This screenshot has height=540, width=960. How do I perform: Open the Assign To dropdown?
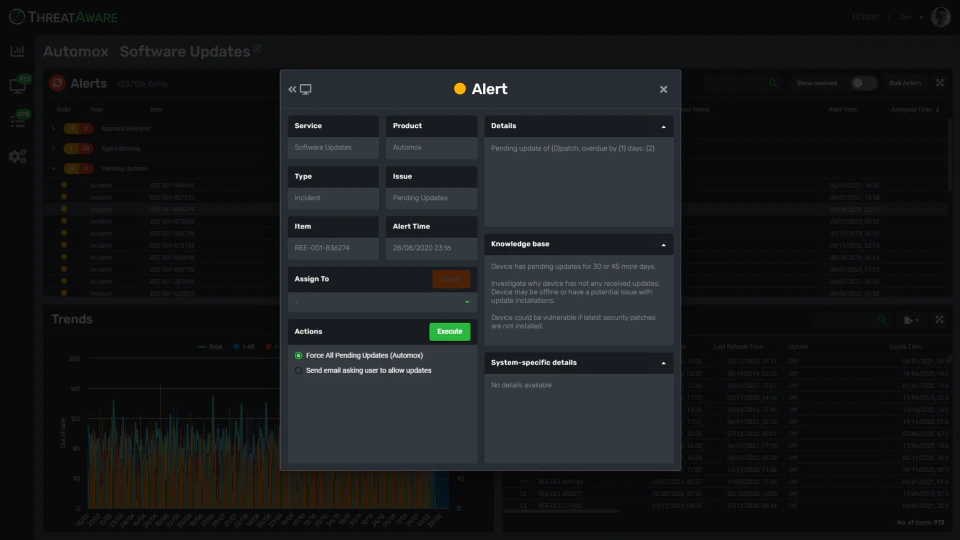pos(382,302)
